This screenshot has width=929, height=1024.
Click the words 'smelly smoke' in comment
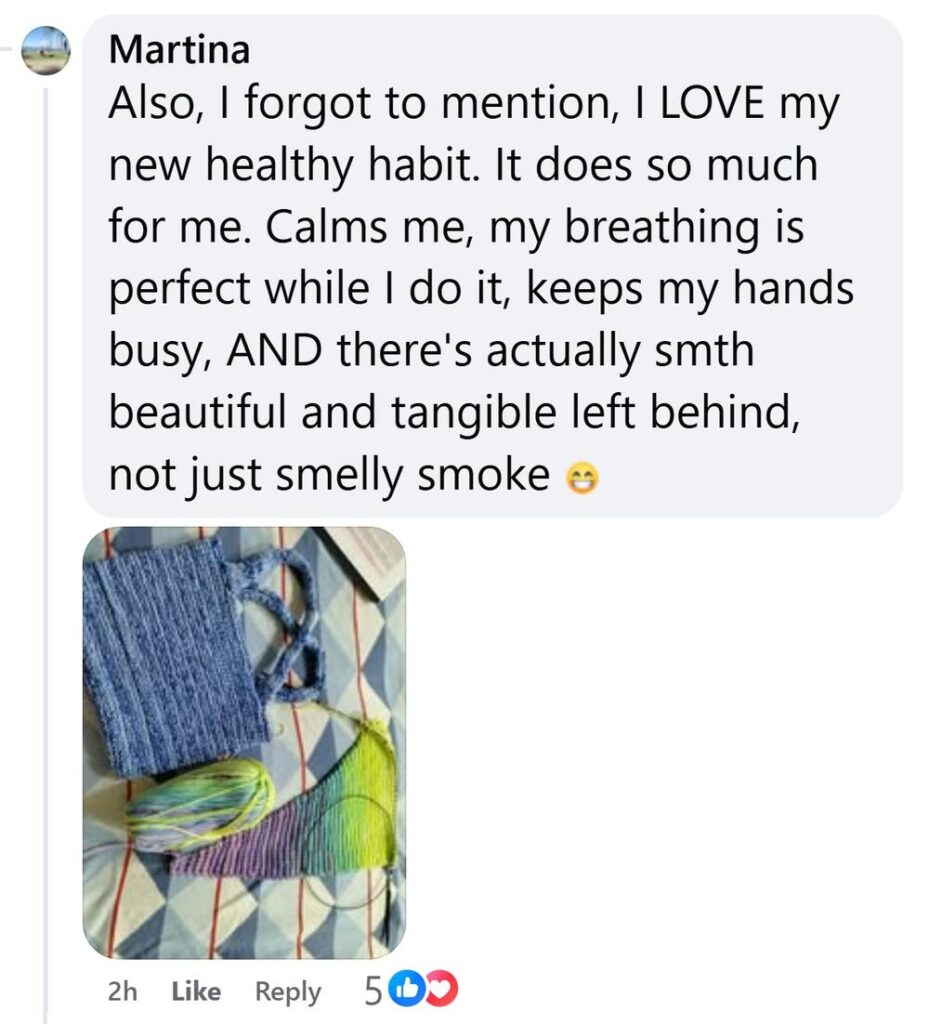413,475
